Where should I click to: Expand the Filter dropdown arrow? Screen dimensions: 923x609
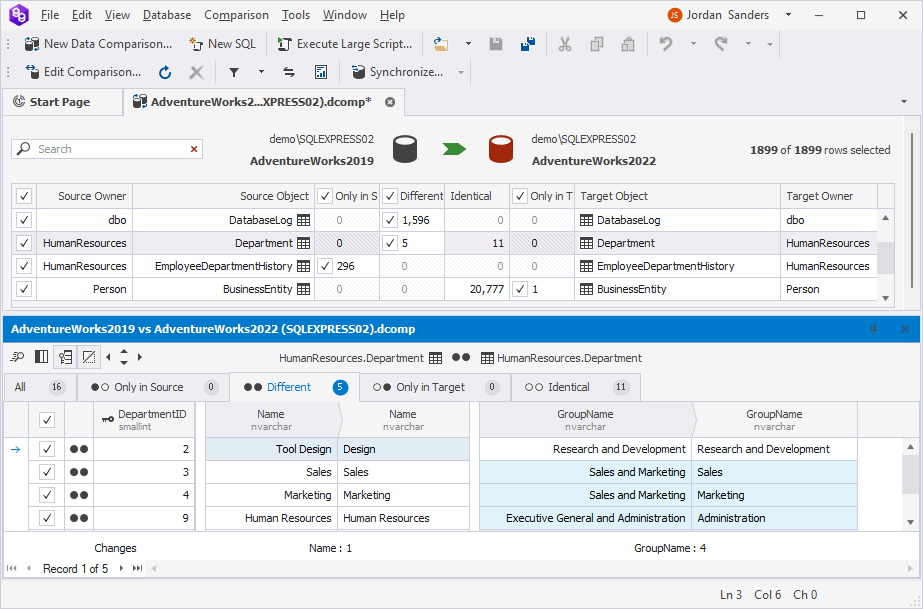coord(261,72)
